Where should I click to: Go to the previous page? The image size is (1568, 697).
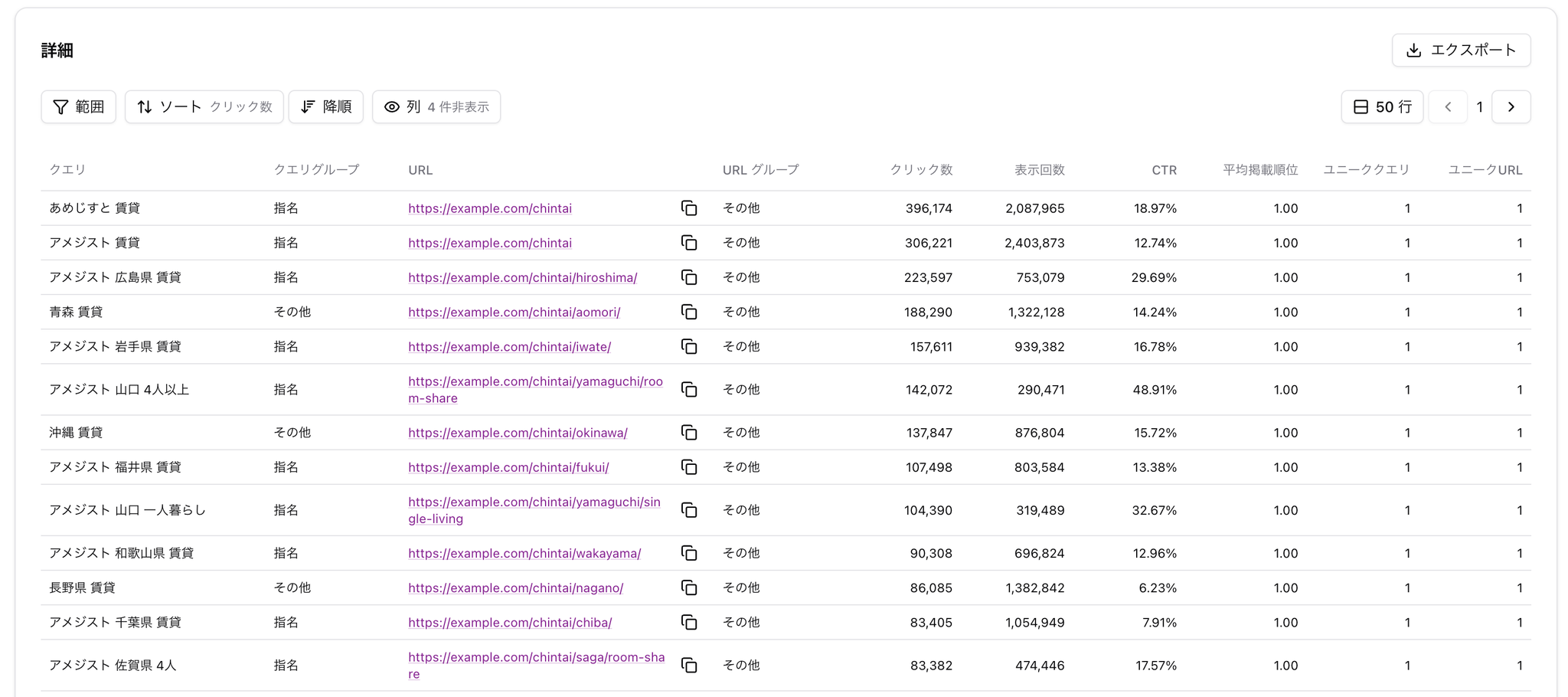tap(1448, 106)
